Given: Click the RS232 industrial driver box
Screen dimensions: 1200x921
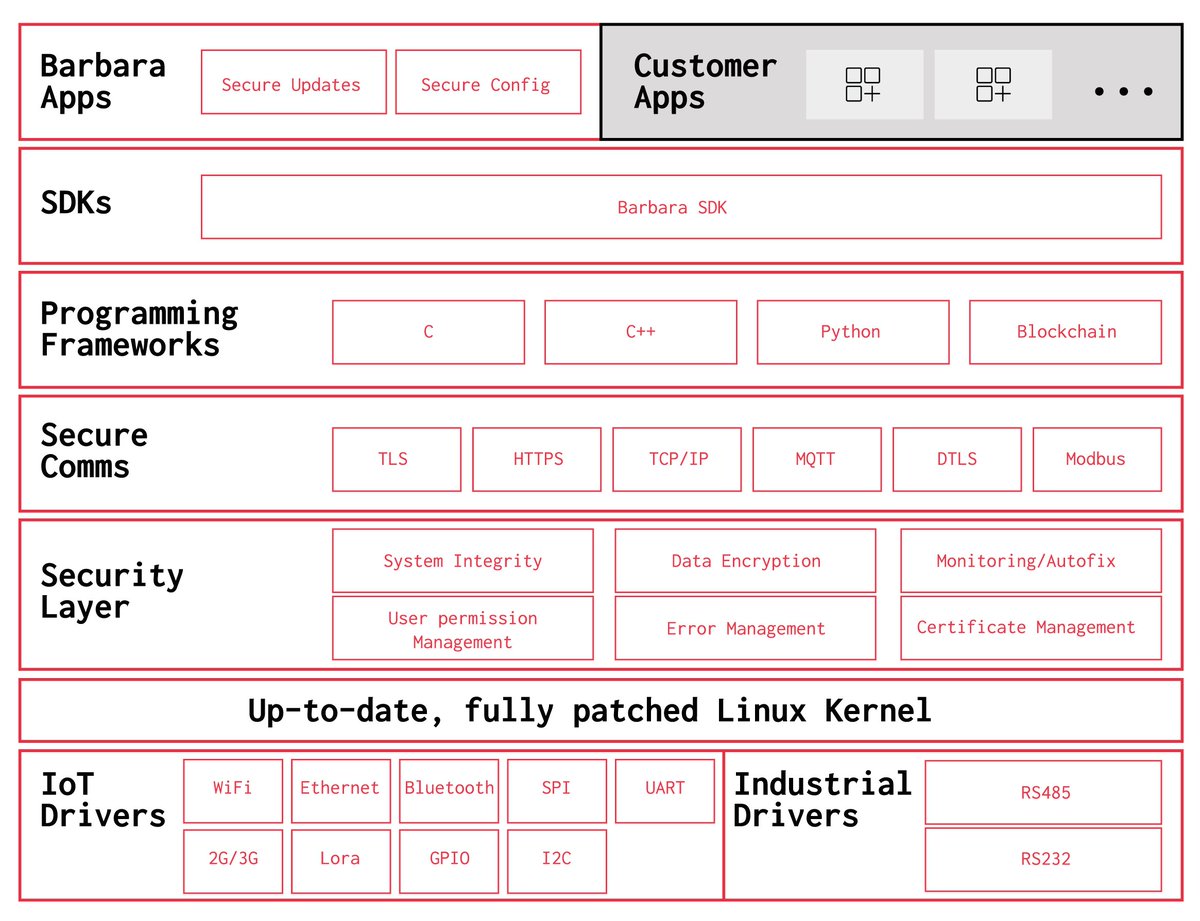Looking at the screenshot, I should pyautogui.click(x=1043, y=860).
